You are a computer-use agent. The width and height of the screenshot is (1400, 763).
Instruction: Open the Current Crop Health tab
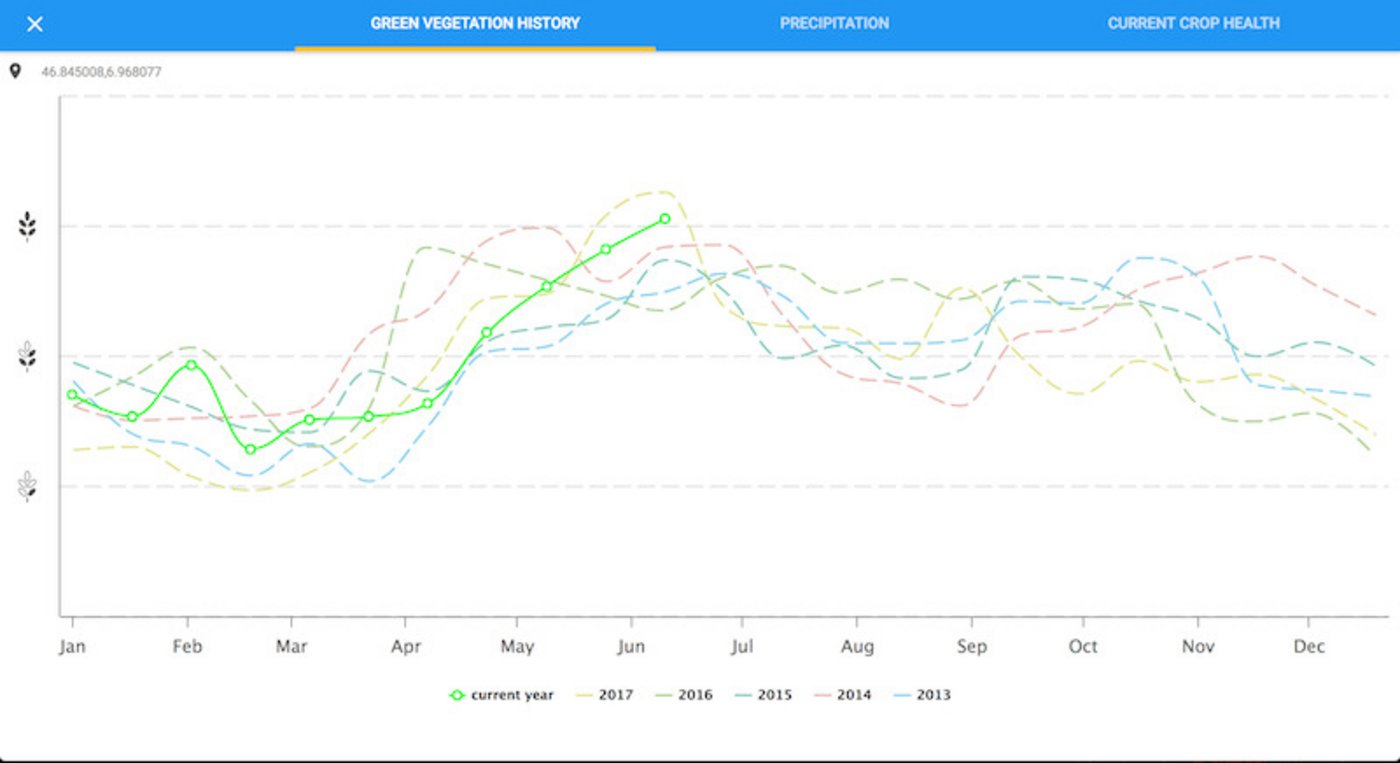pos(1193,24)
